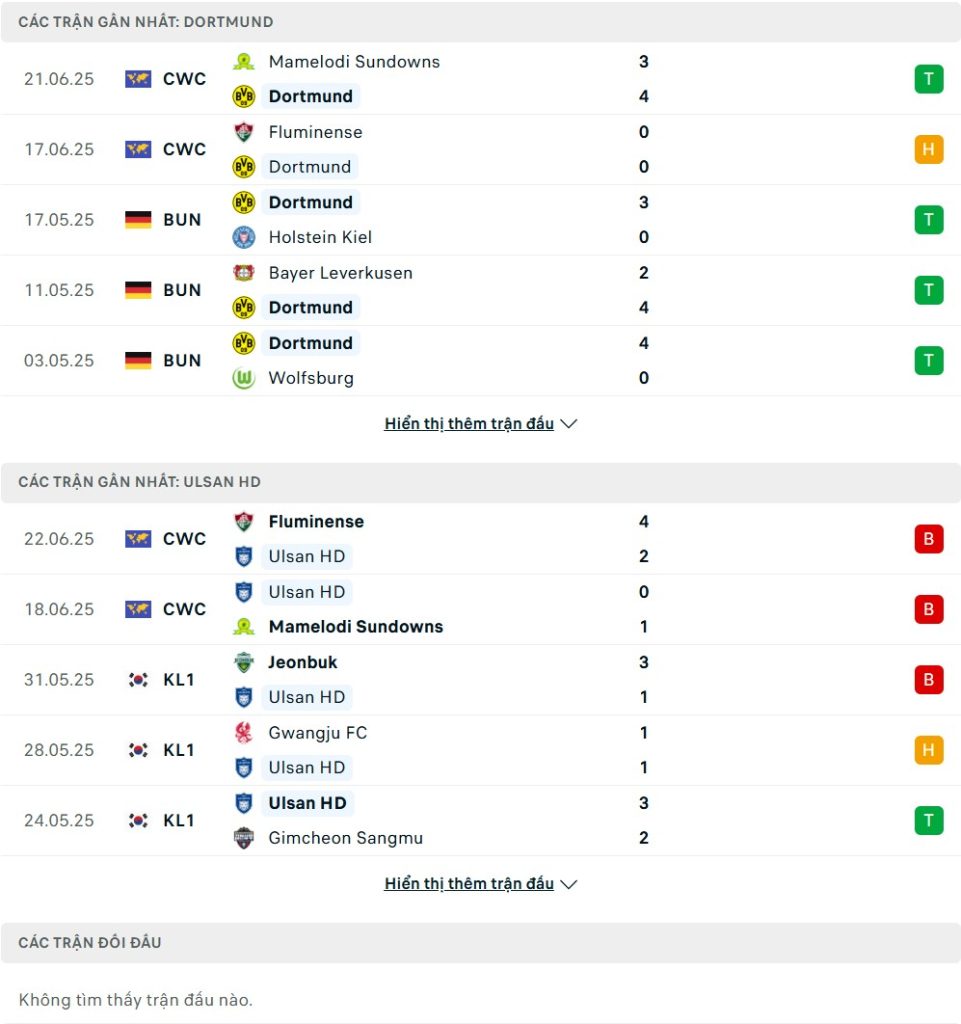
Task: Click the Holstein Kiel club logo
Action: 244,237
